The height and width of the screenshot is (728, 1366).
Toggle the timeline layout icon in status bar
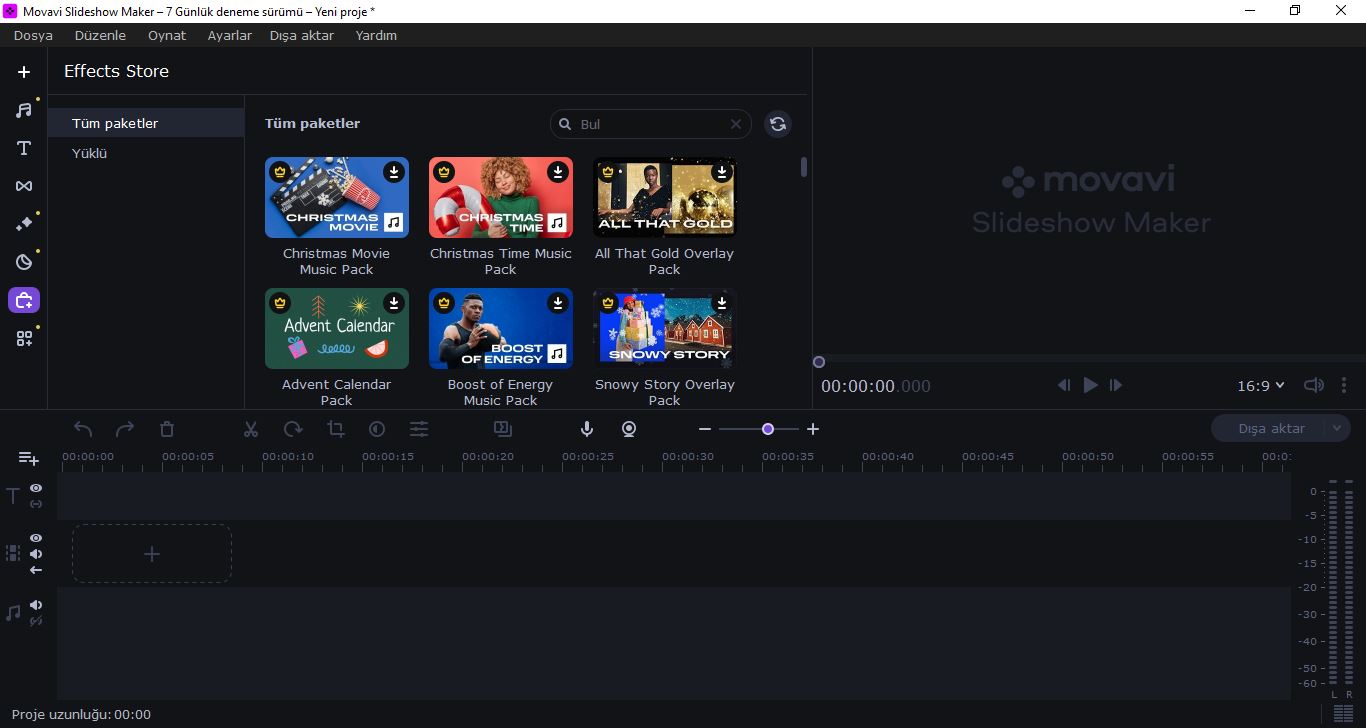click(1343, 713)
